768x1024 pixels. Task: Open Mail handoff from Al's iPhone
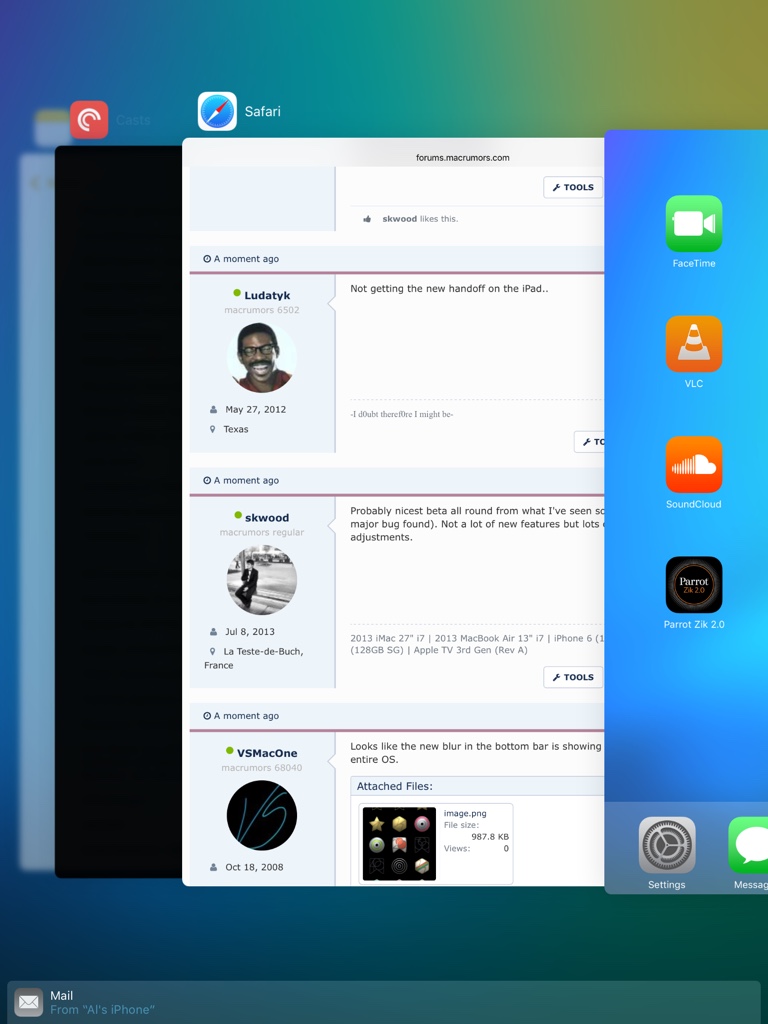[384, 1002]
